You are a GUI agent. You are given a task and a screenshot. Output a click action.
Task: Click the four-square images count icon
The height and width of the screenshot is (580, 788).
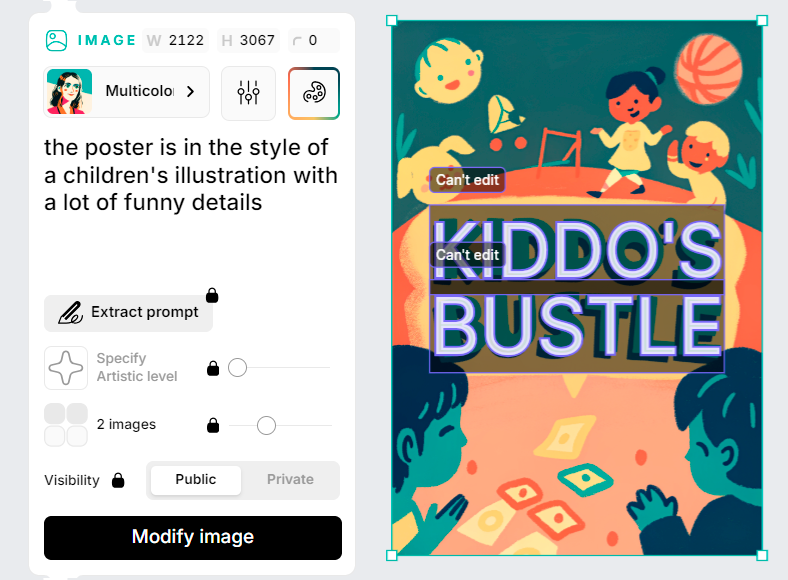click(x=66, y=425)
